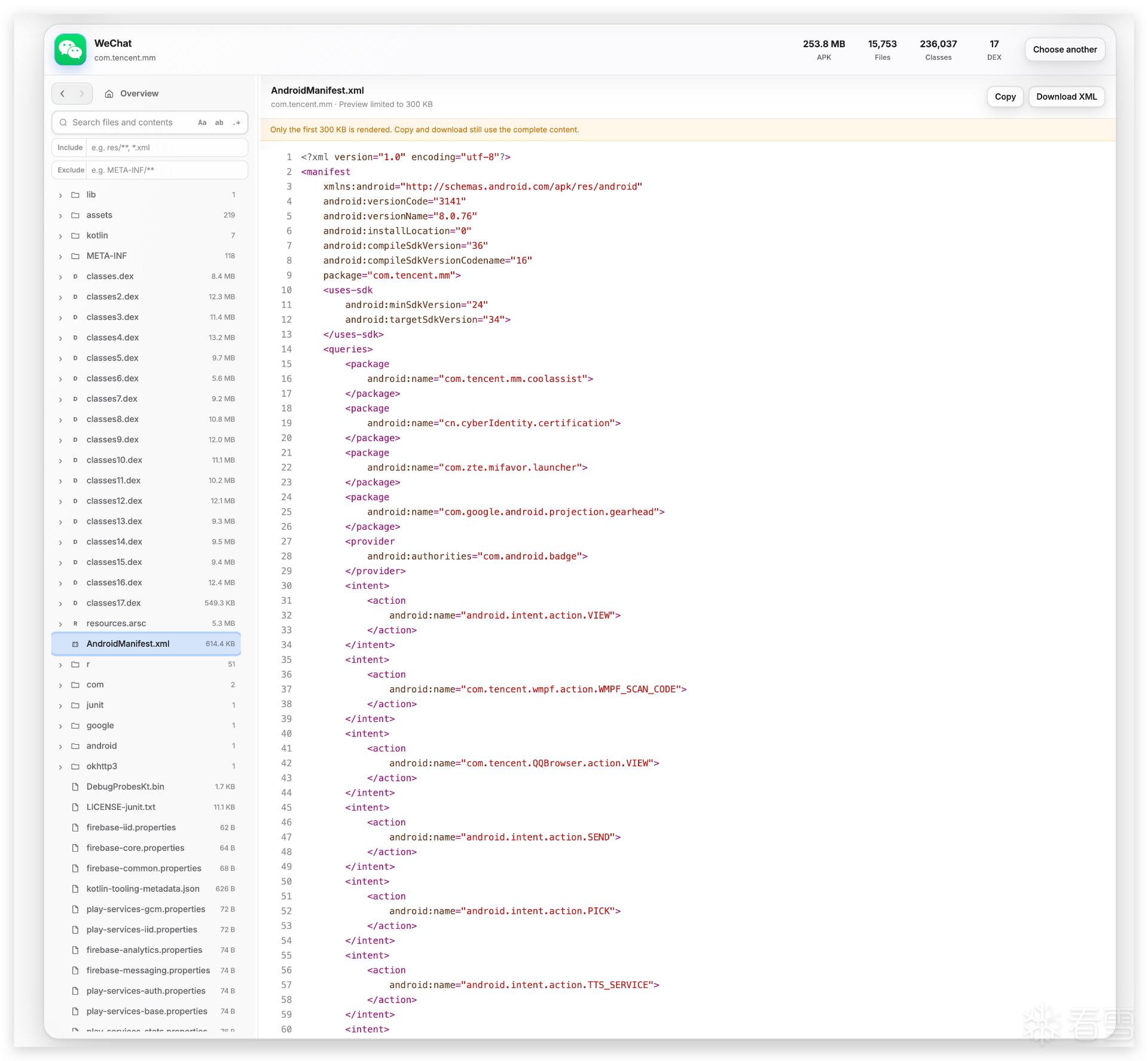
Task: Open firebase-common.properties file
Action: pos(146,869)
